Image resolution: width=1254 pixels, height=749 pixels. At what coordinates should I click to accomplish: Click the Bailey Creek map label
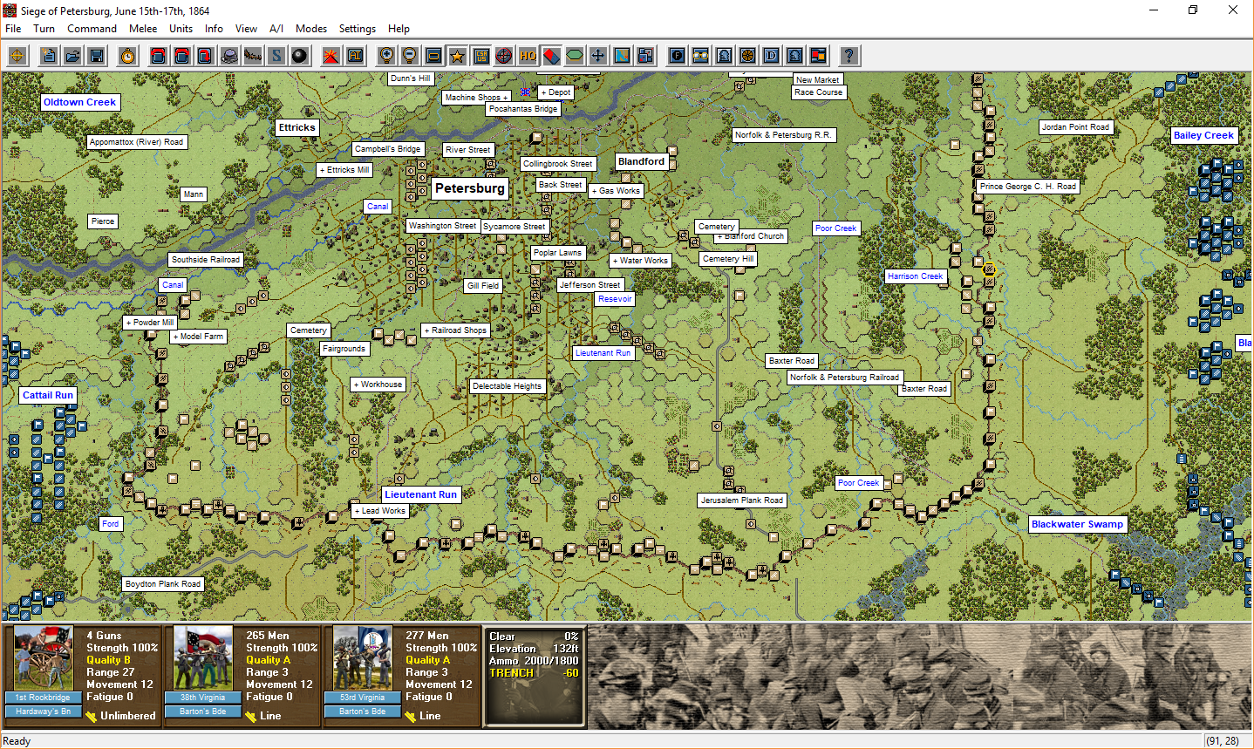(1204, 135)
